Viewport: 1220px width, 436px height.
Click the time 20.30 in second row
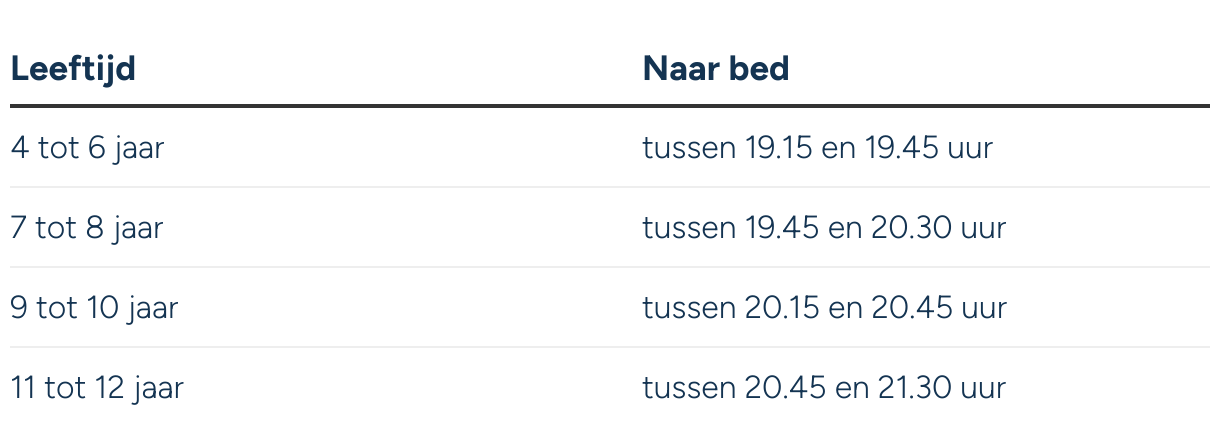click(x=911, y=228)
